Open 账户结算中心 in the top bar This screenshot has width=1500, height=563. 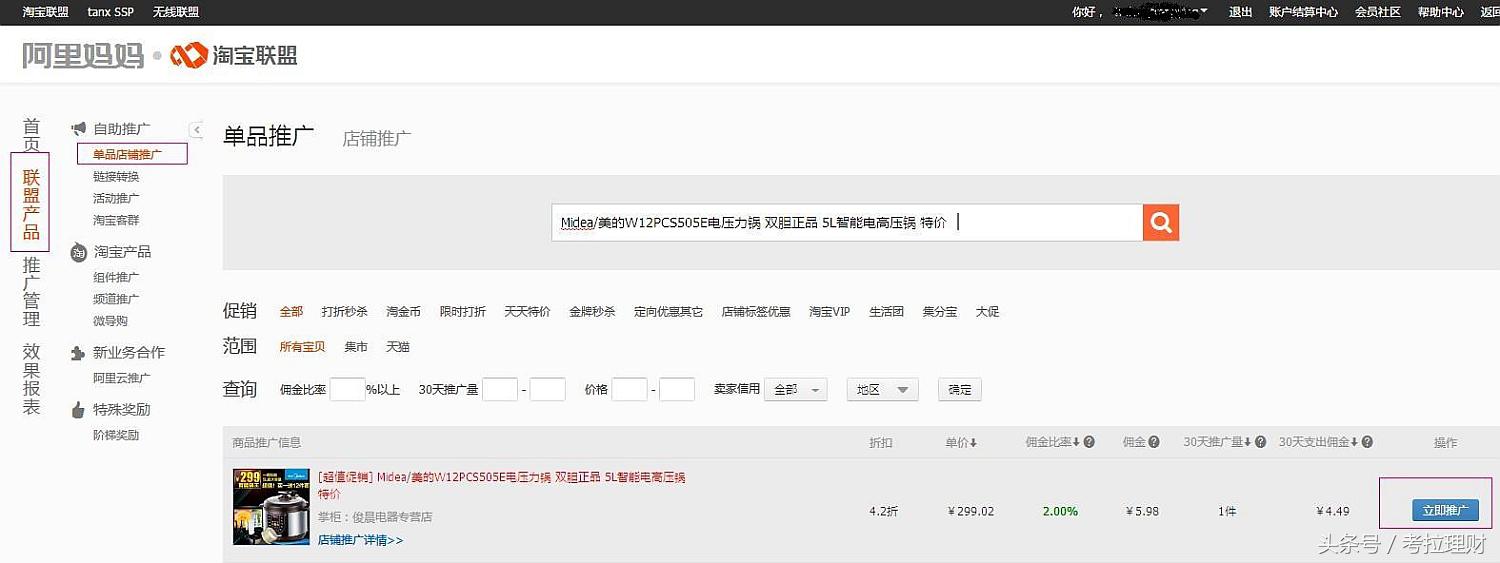1303,12
